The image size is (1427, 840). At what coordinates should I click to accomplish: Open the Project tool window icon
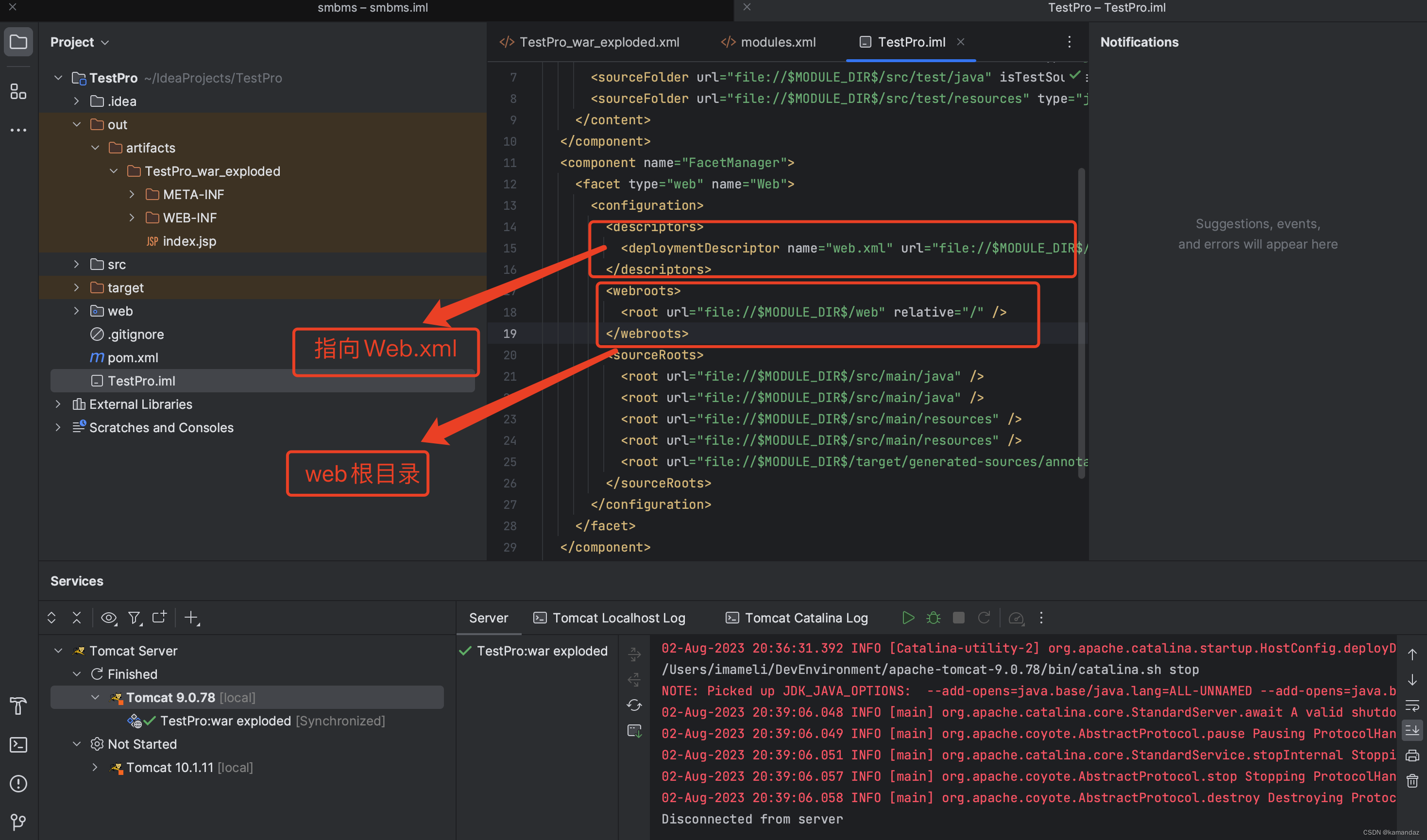tap(18, 42)
